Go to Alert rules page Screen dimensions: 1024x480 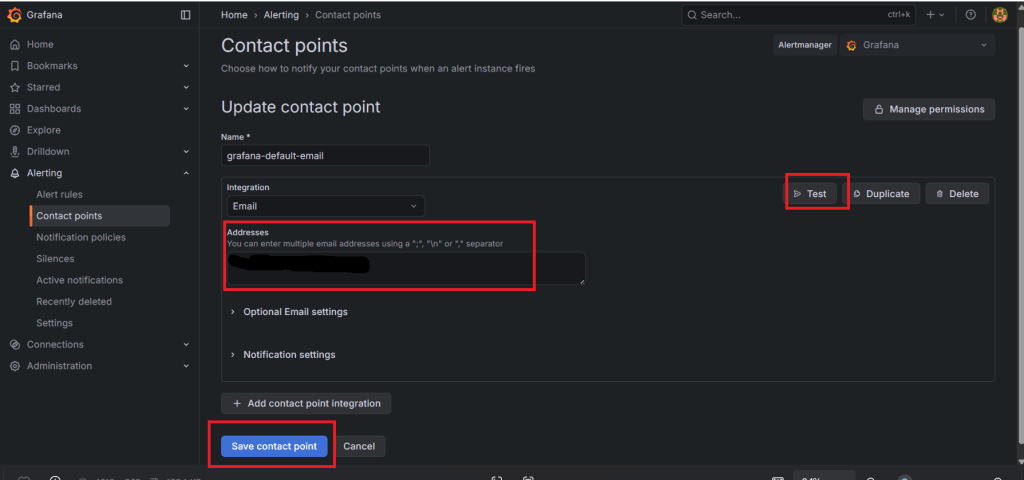pos(59,194)
